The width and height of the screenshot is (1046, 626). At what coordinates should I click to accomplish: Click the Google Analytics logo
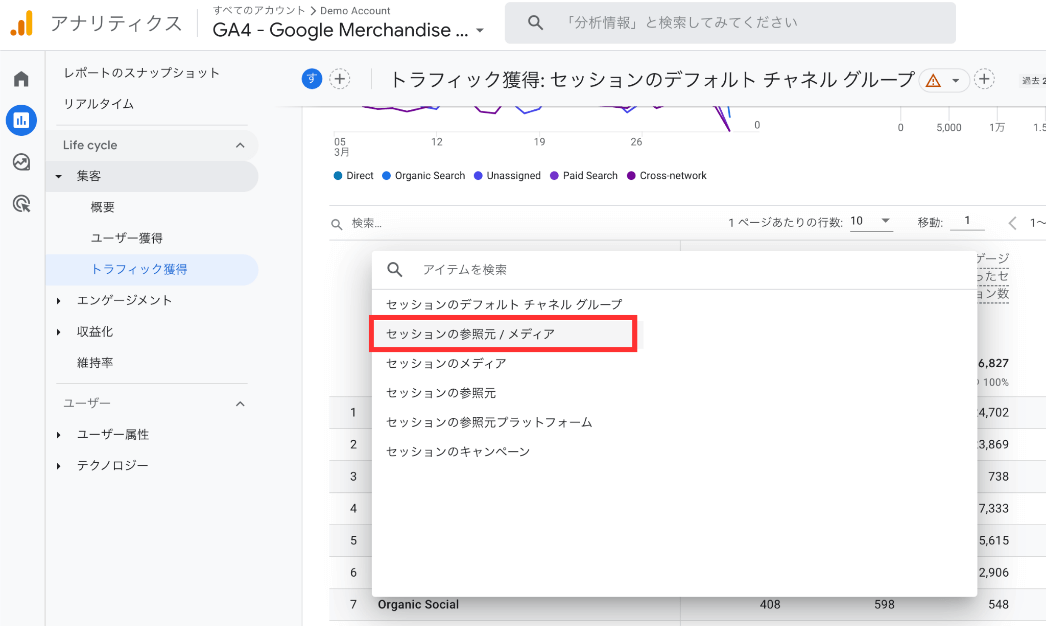21,23
